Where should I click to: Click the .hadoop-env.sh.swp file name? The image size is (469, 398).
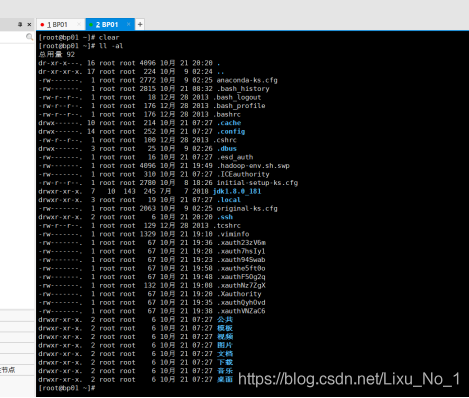click(x=253, y=166)
